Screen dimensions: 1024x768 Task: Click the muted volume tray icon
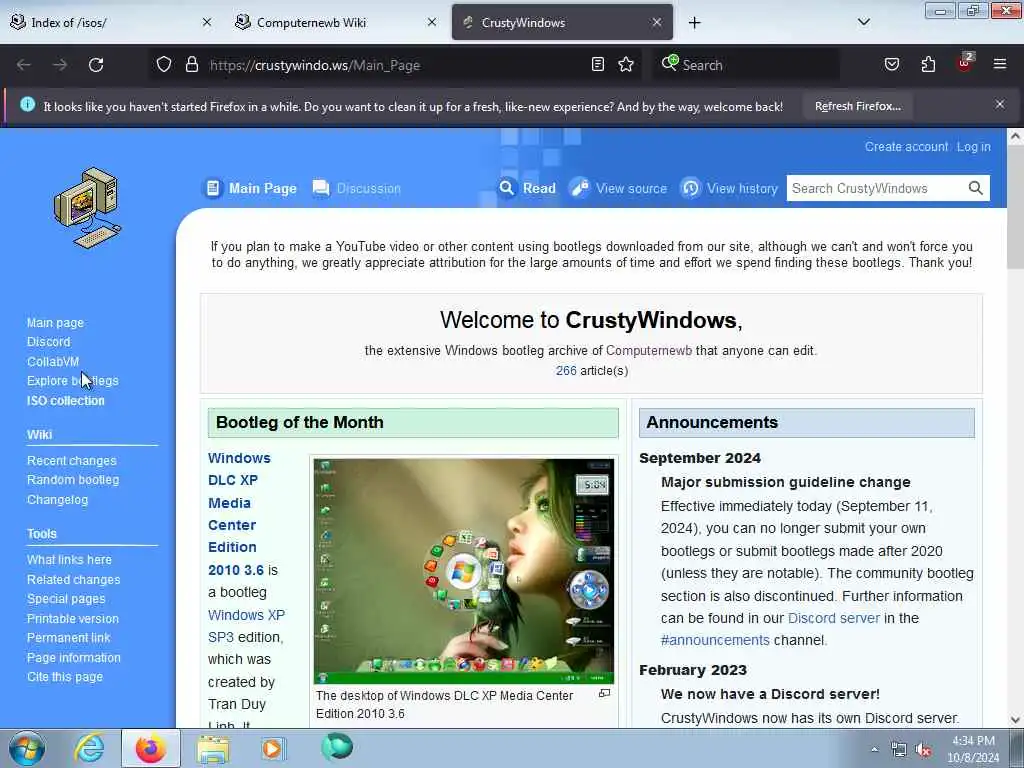click(923, 750)
